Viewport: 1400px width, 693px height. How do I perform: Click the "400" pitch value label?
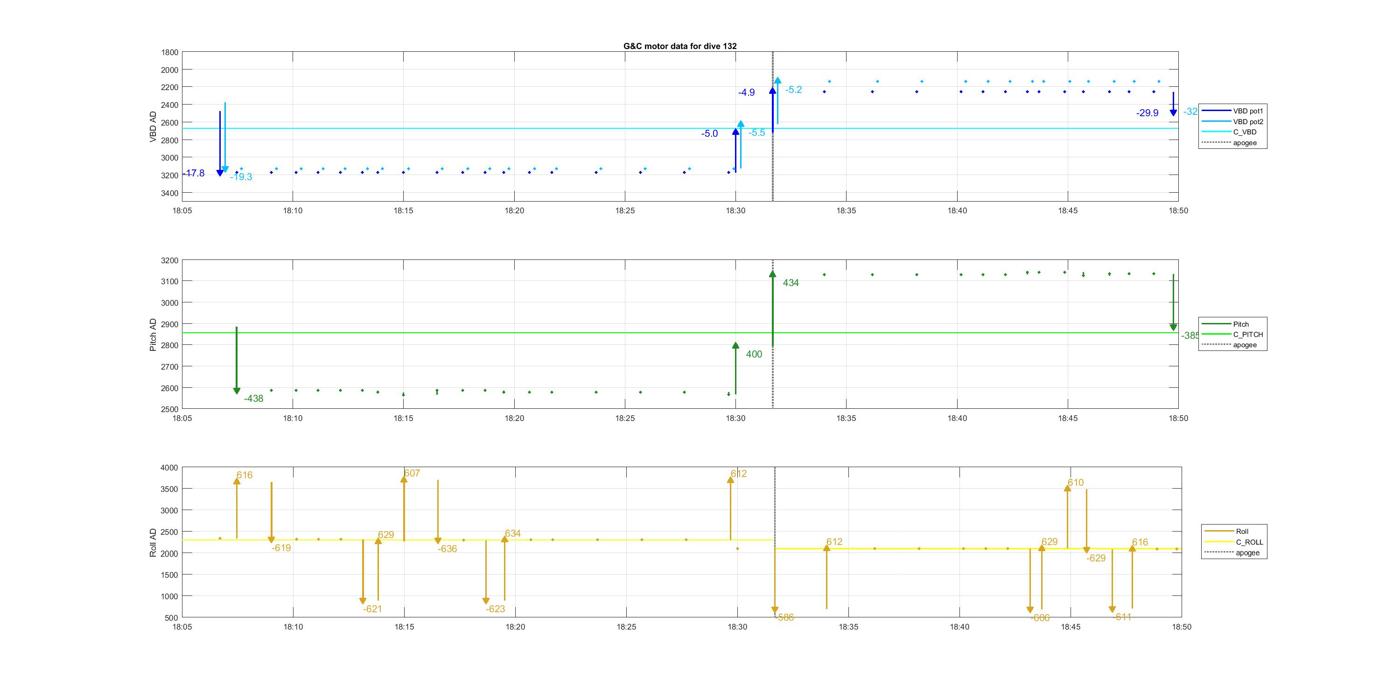coord(754,354)
